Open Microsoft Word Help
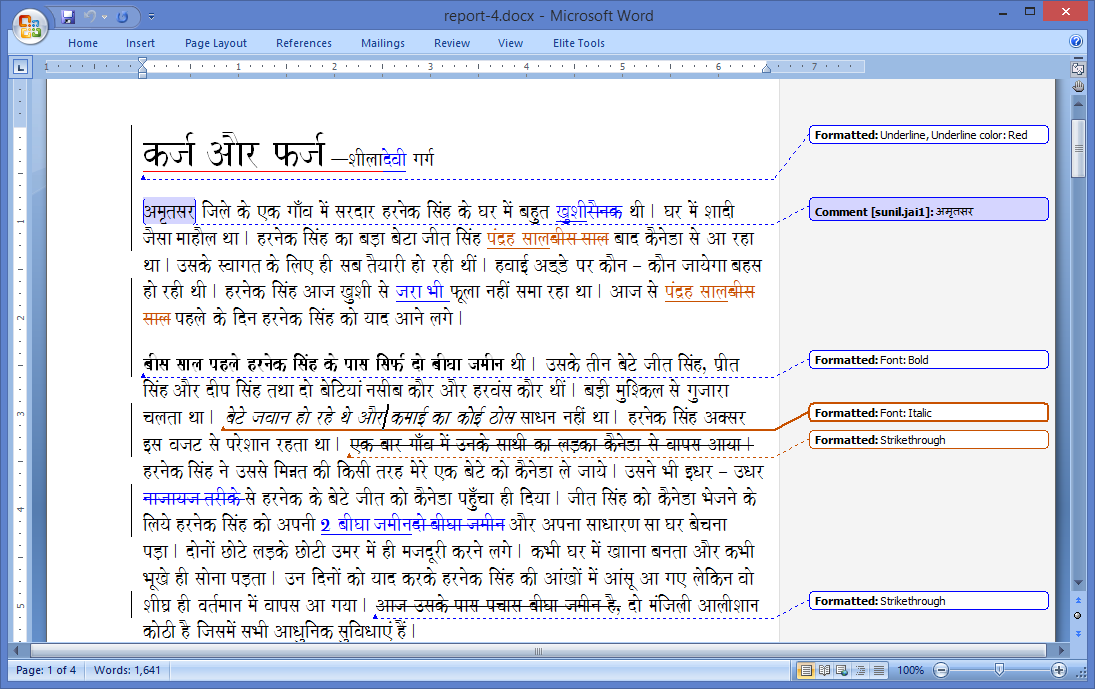Screen dimensions: 1095x689 pos(1076,41)
